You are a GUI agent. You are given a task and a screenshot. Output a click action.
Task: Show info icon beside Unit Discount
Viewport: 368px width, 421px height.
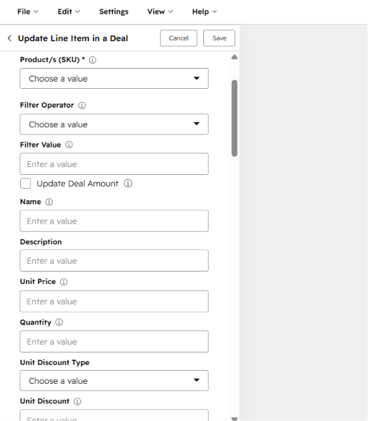77,401
